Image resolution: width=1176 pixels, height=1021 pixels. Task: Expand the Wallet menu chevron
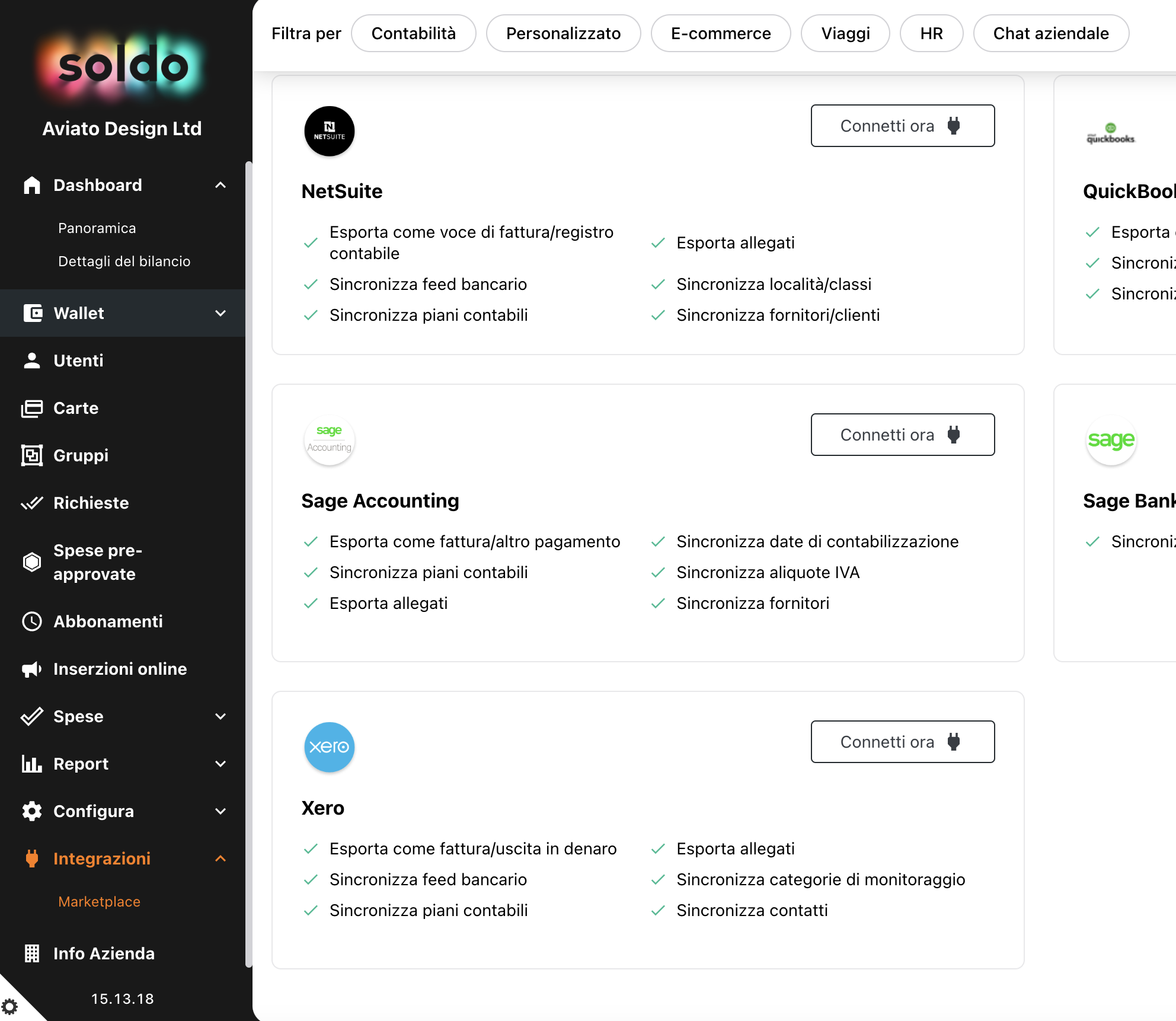220,313
